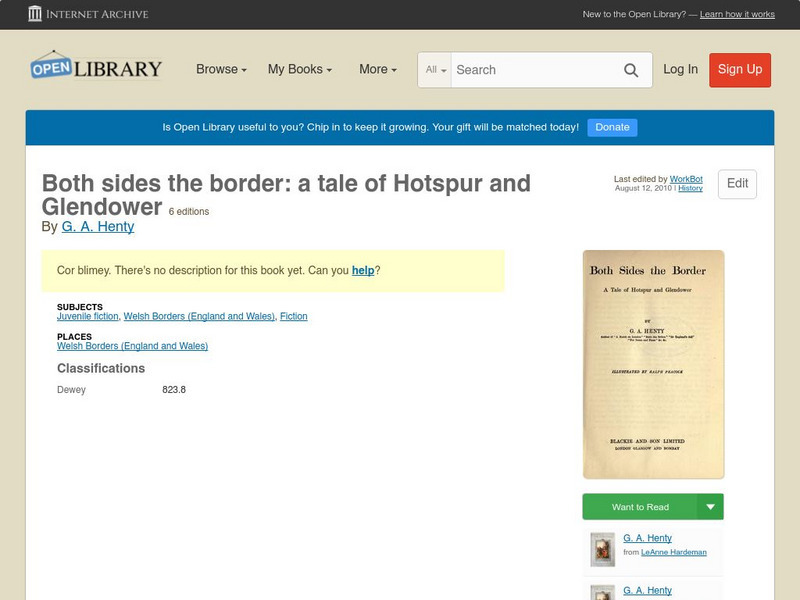The width and height of the screenshot is (800, 600).
Task: Click the book cover image of Both Sides the Border
Action: 652,362
